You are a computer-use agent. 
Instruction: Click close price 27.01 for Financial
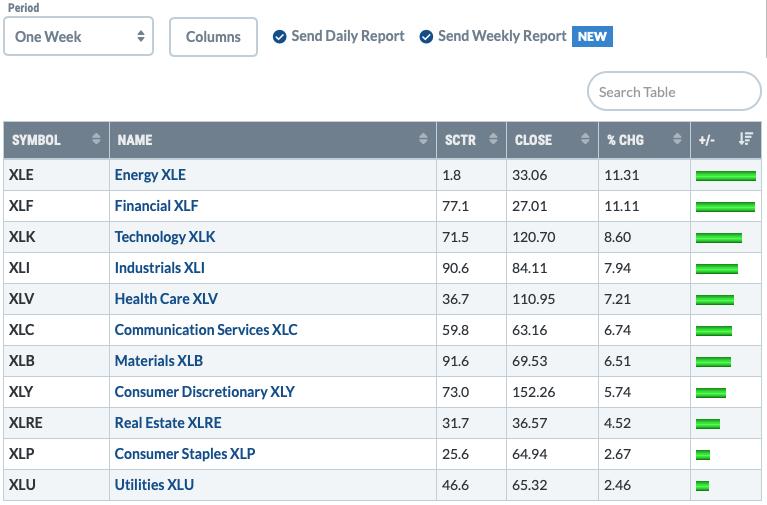(530, 206)
